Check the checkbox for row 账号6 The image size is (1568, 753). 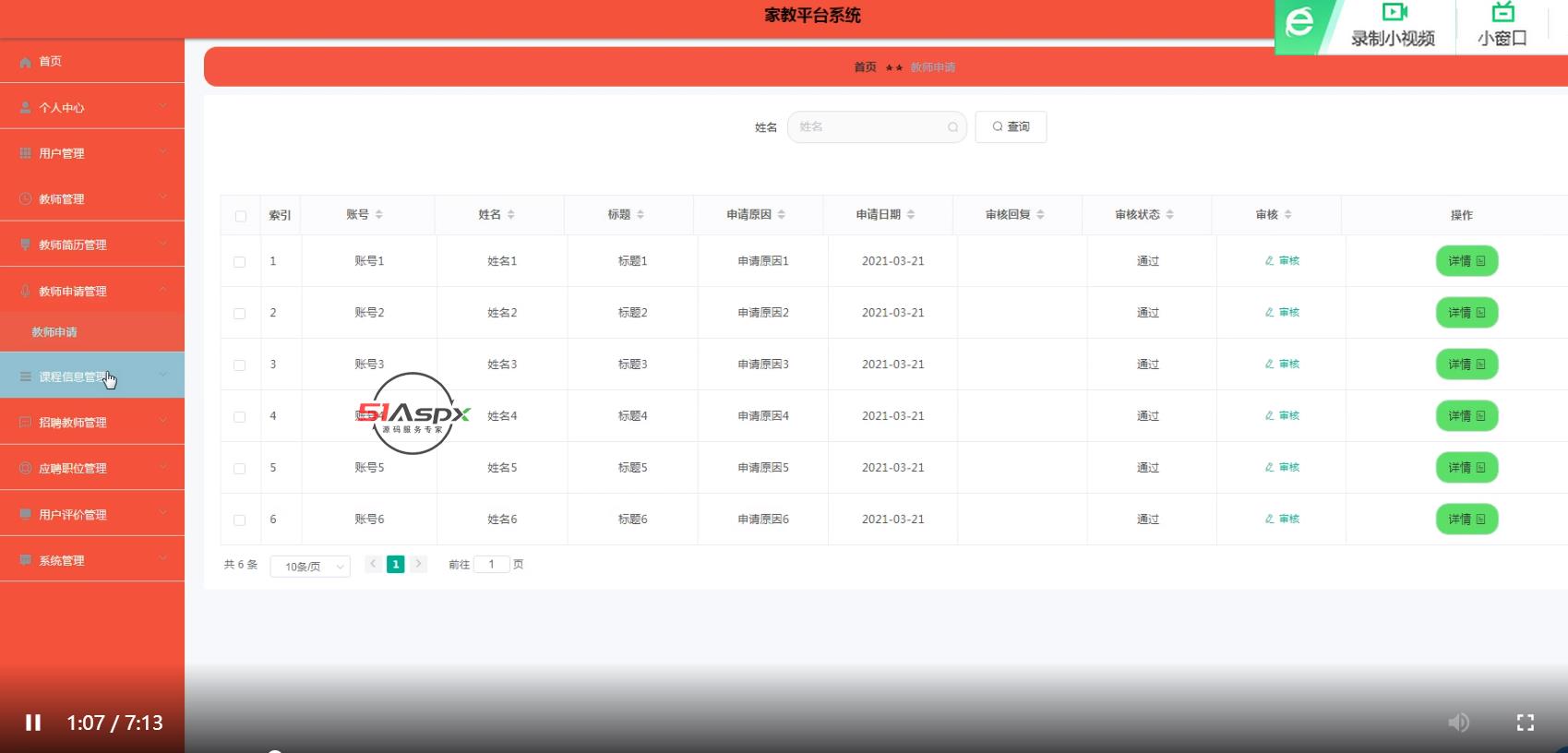click(x=240, y=520)
